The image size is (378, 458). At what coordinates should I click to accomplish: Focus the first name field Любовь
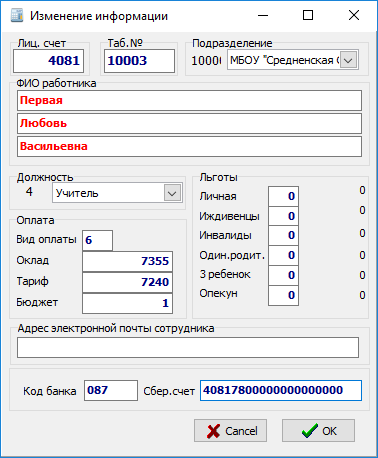coord(189,123)
